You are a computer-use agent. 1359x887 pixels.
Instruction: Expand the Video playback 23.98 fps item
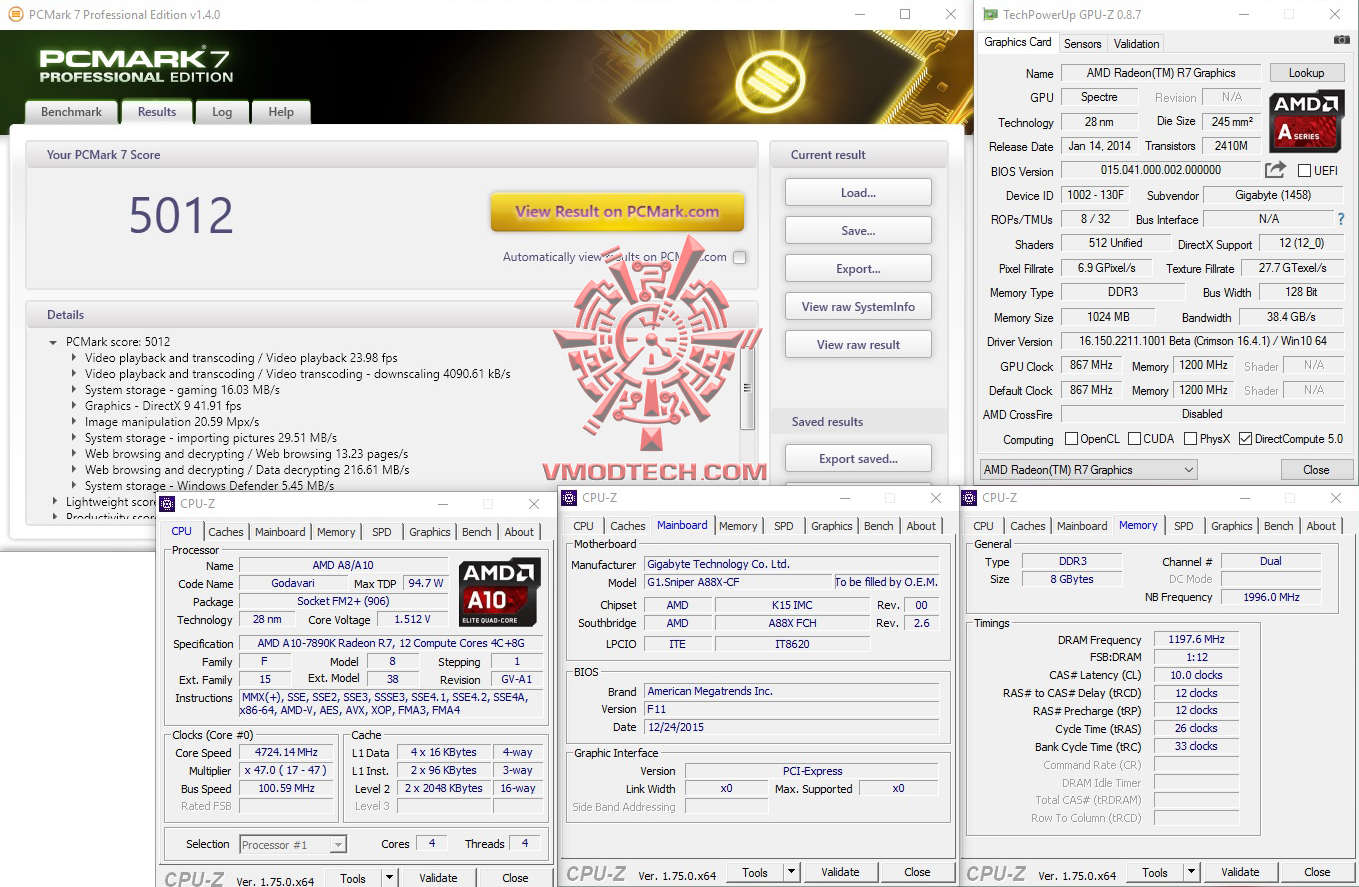(x=74, y=358)
